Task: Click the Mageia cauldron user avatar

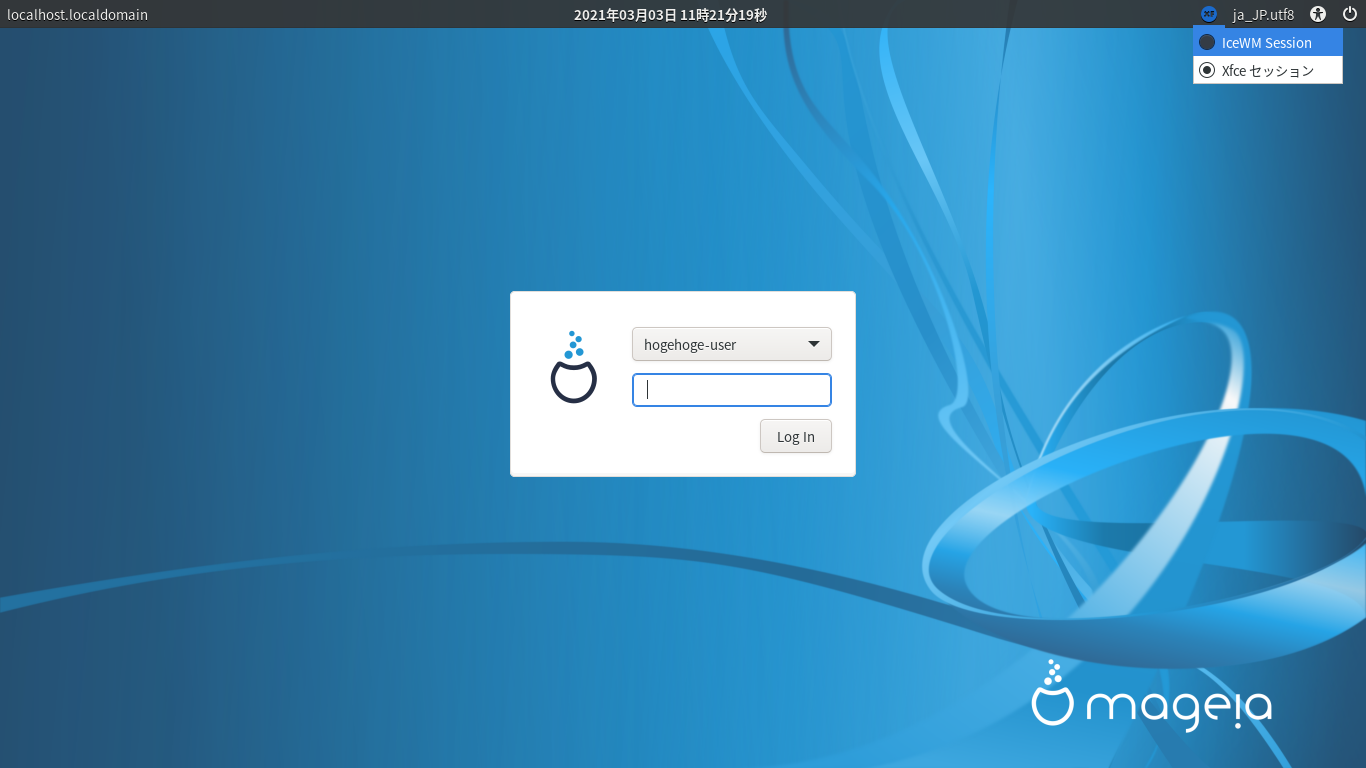Action: coord(574,367)
